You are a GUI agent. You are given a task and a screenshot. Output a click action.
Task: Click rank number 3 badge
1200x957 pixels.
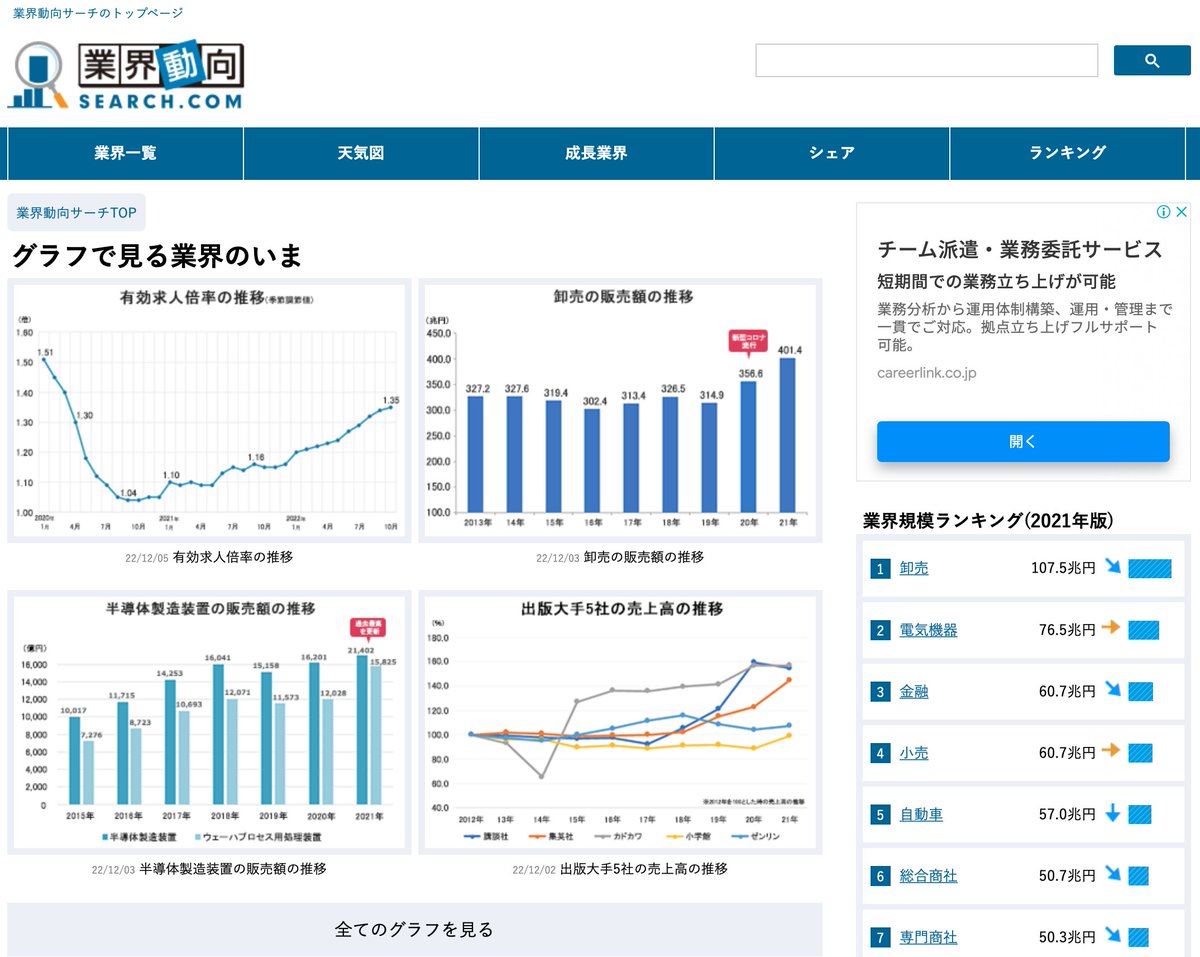880,692
